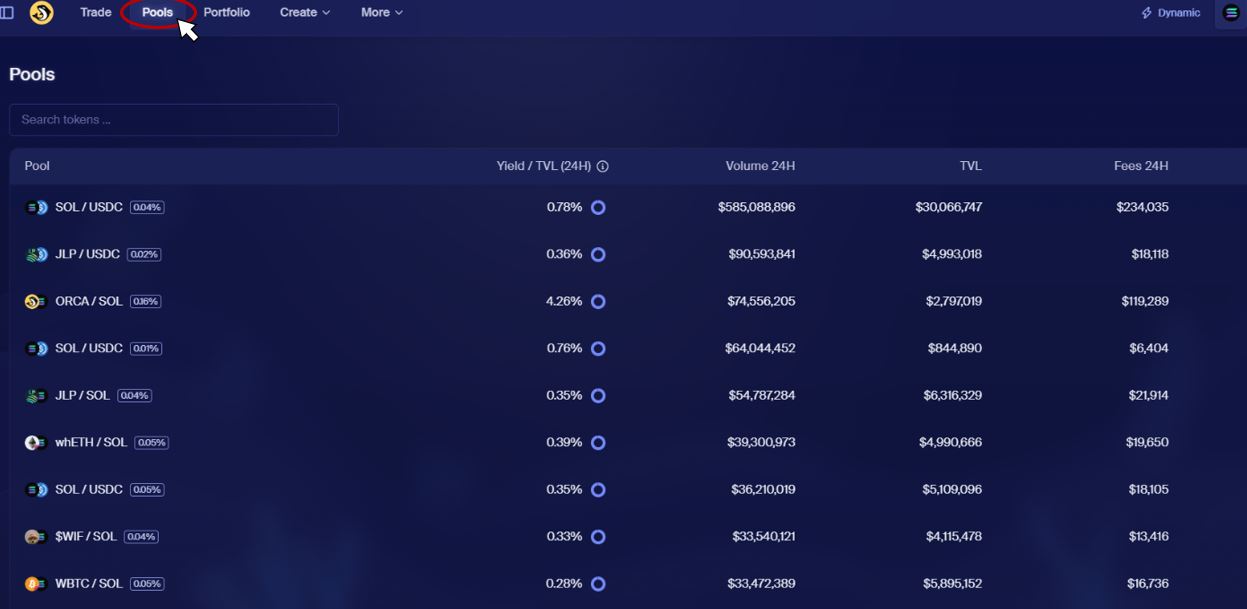Click the Dynamic priority fee button
The height and width of the screenshot is (609, 1247).
click(x=1171, y=13)
